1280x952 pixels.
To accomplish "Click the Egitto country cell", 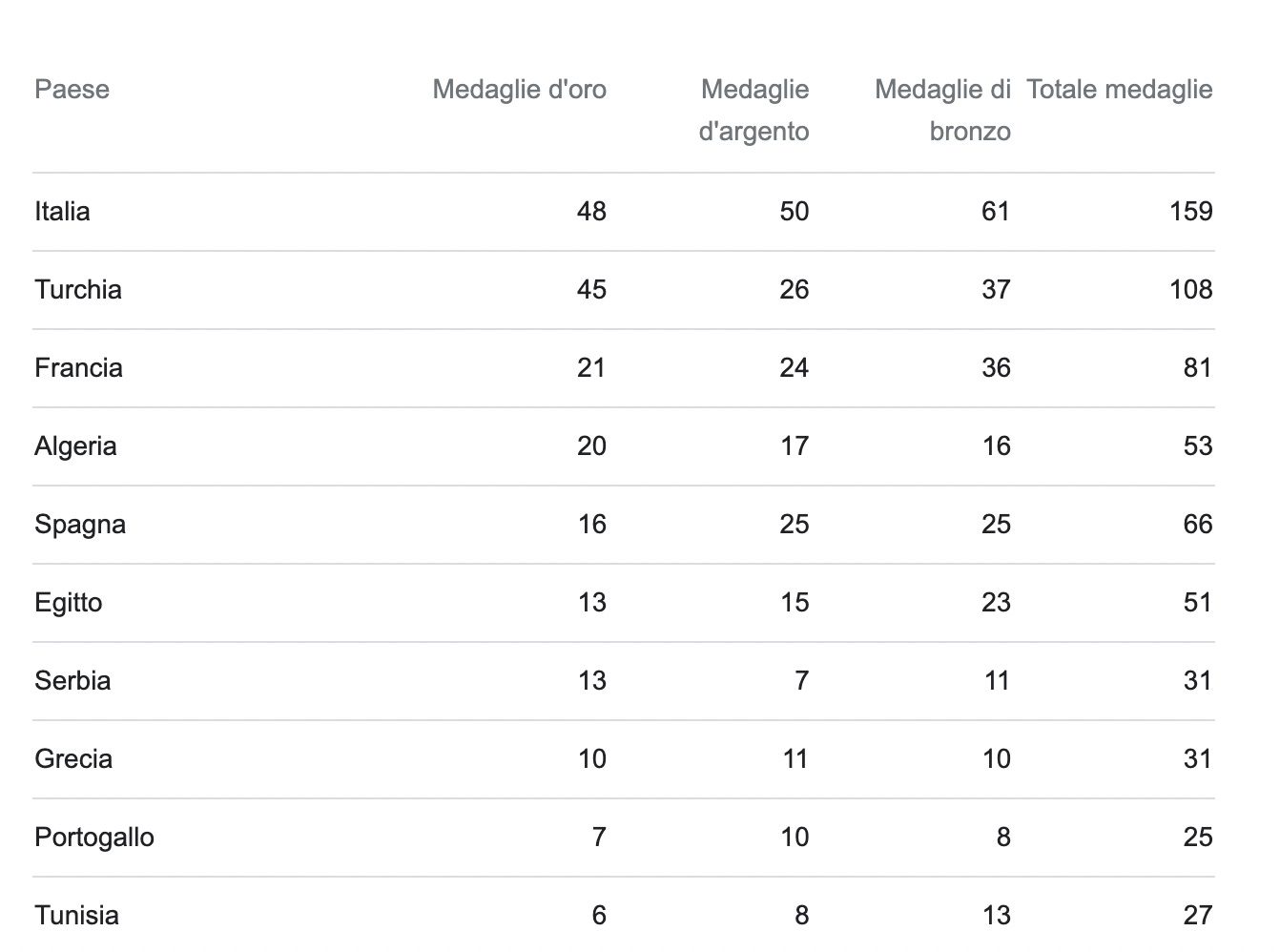I will pyautogui.click(x=68, y=603).
